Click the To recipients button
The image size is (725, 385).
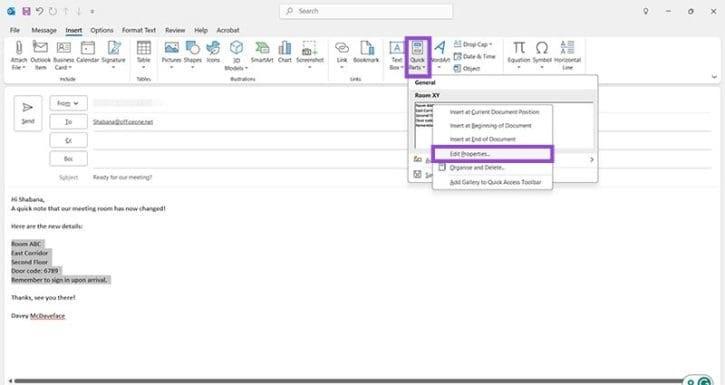(x=68, y=122)
